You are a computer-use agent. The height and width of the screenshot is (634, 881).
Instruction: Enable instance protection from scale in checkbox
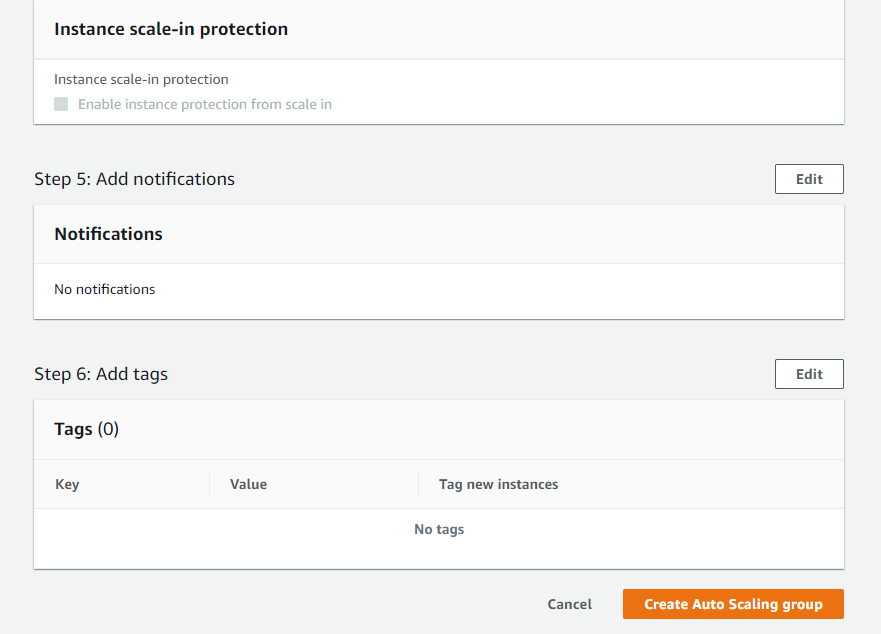[x=61, y=104]
